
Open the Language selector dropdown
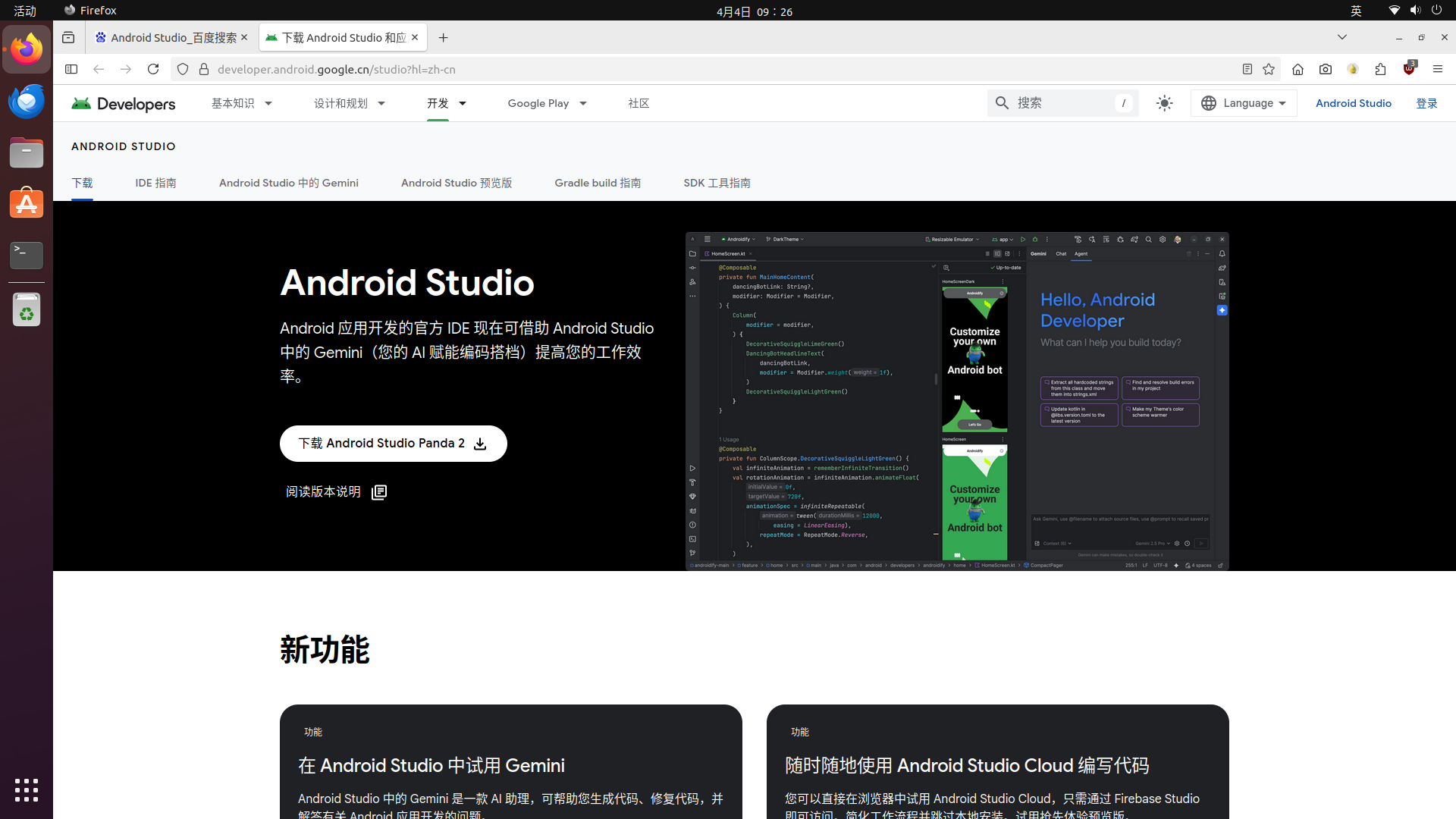pos(1244,103)
